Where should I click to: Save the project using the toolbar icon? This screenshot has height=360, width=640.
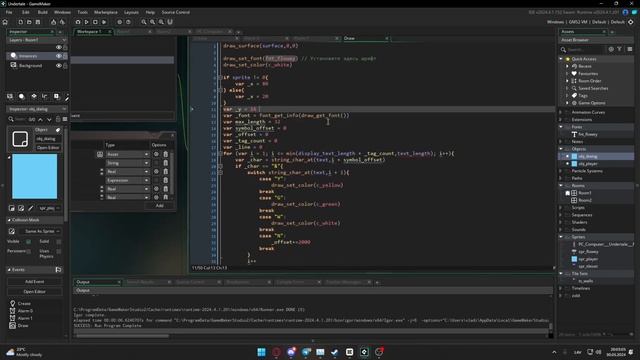tap(38, 22)
